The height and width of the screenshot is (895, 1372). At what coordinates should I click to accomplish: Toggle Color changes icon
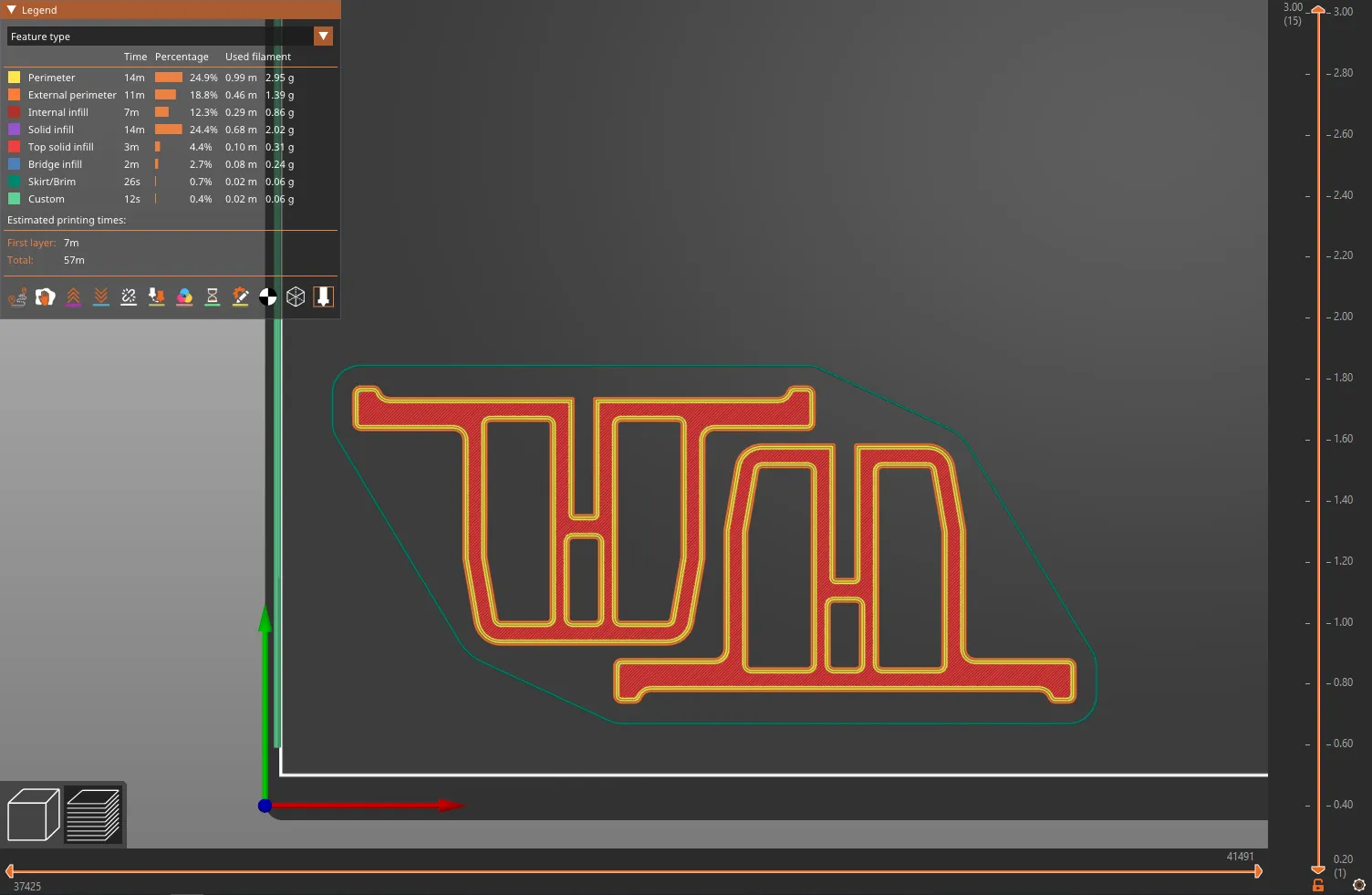click(x=184, y=297)
